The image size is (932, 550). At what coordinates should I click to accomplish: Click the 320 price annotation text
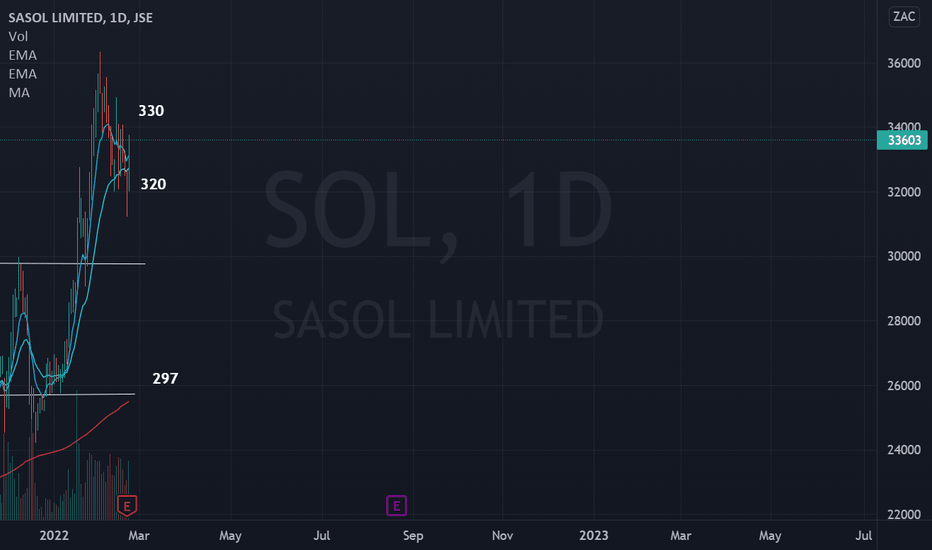(153, 184)
